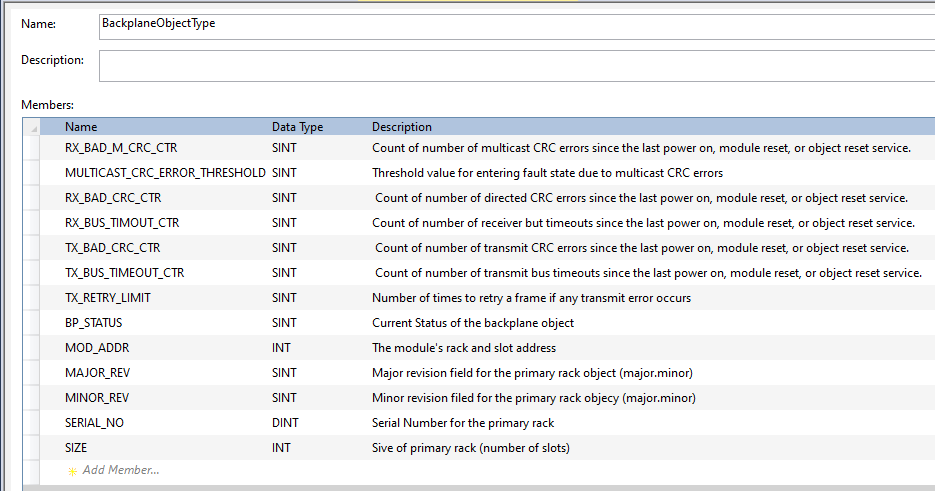Click the INT data type of MOD_ADDR
This screenshot has width=935, height=491.
click(280, 348)
